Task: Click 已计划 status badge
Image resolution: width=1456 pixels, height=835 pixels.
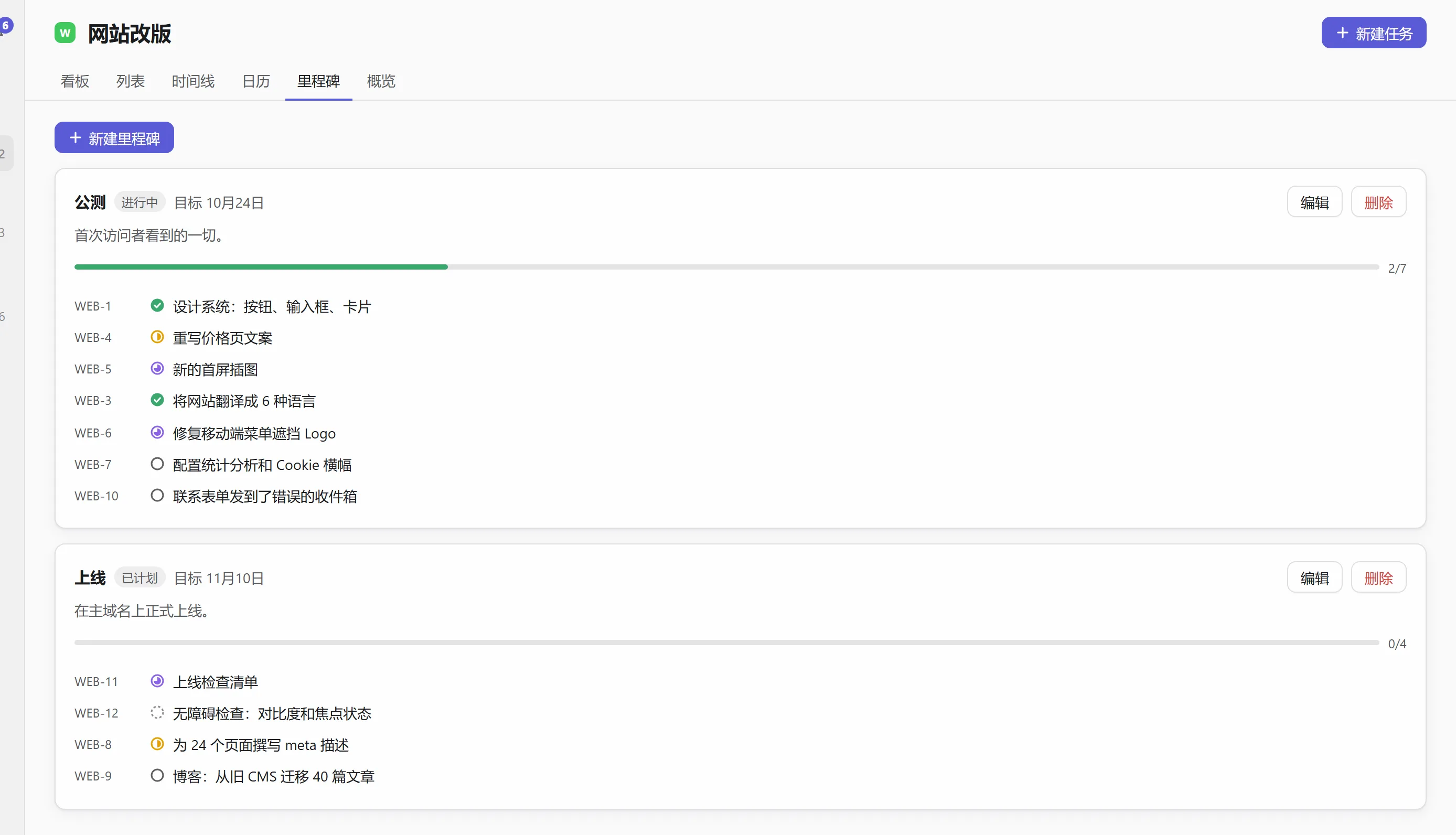Action: tap(140, 578)
